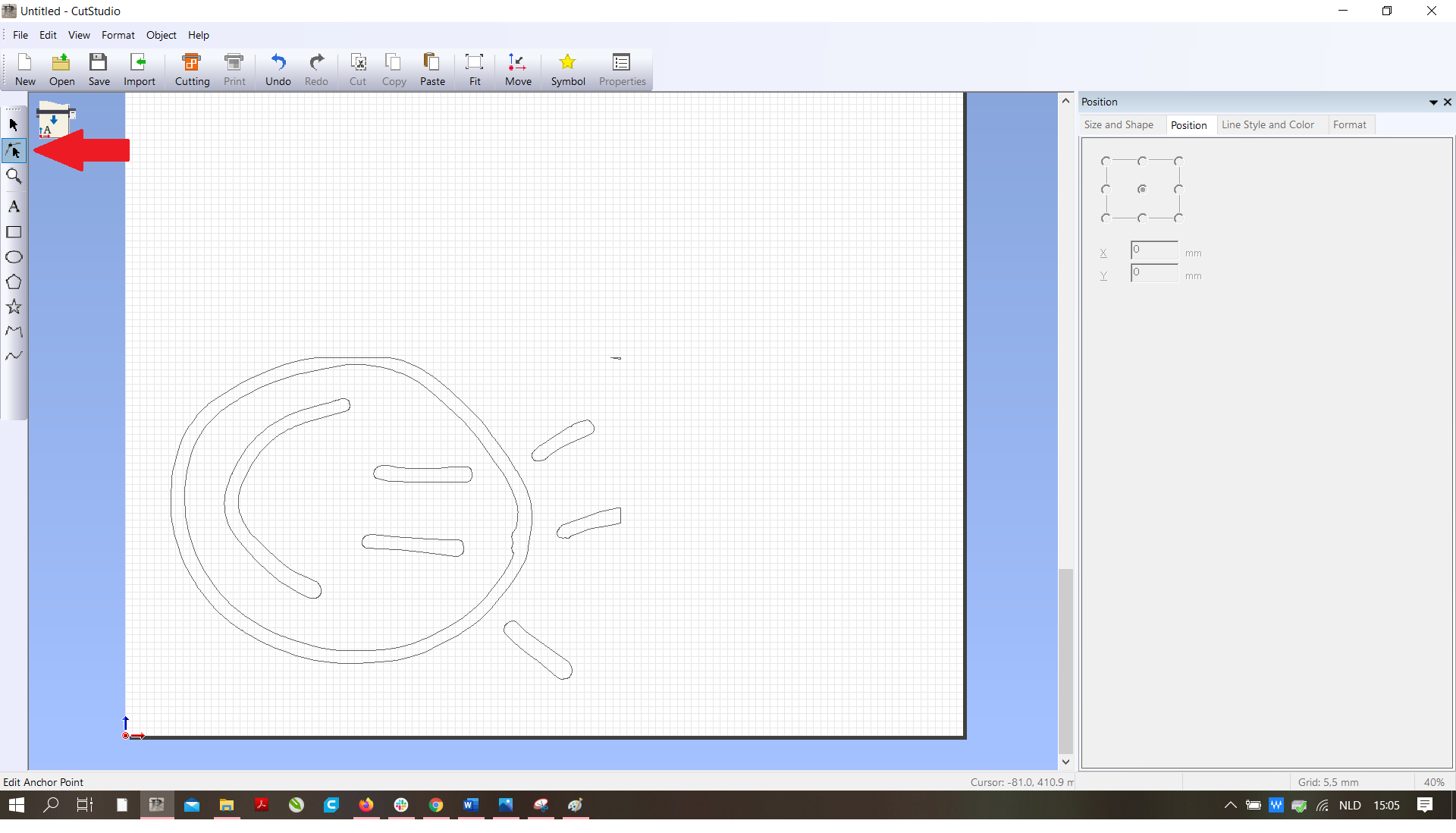Start the Cutting command
This screenshot has width=1456, height=833.
coord(192,70)
